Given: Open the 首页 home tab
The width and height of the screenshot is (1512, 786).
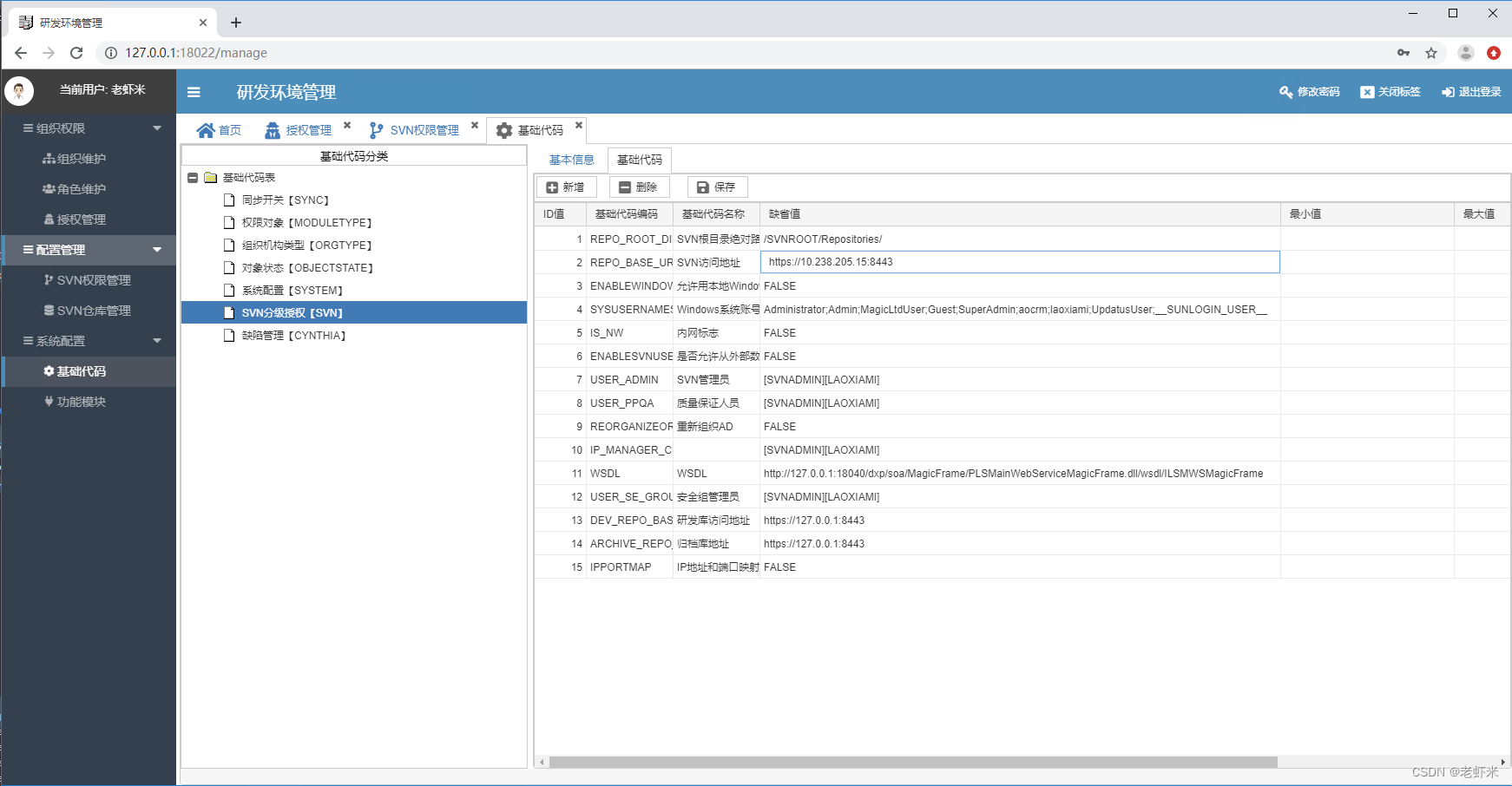Looking at the screenshot, I should click(219, 130).
